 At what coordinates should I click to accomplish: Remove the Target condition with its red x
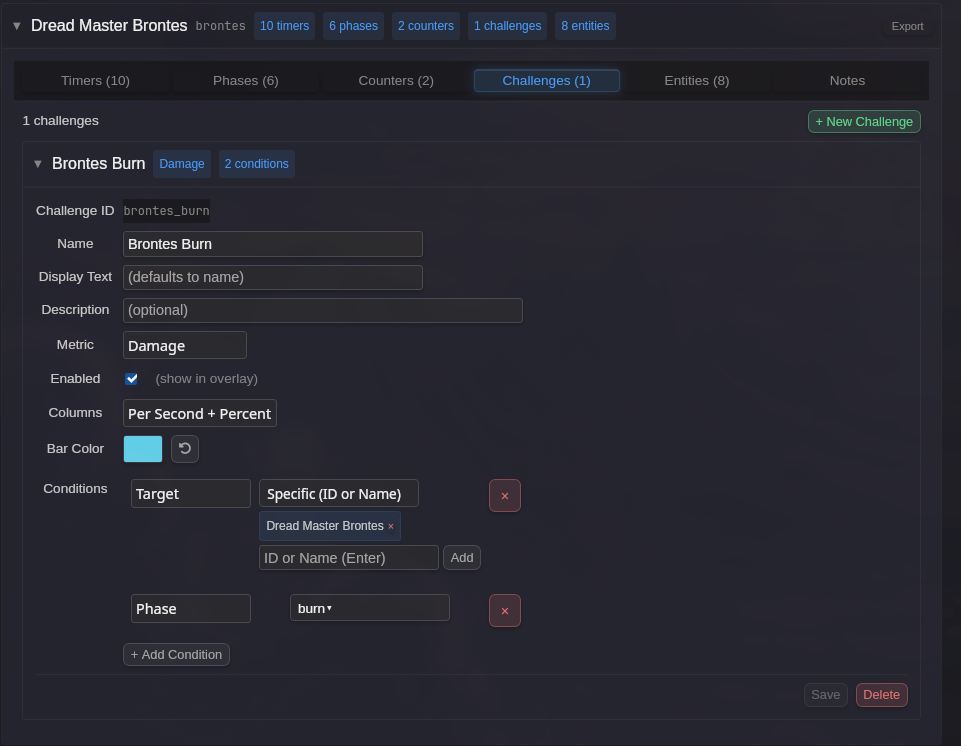coord(505,495)
